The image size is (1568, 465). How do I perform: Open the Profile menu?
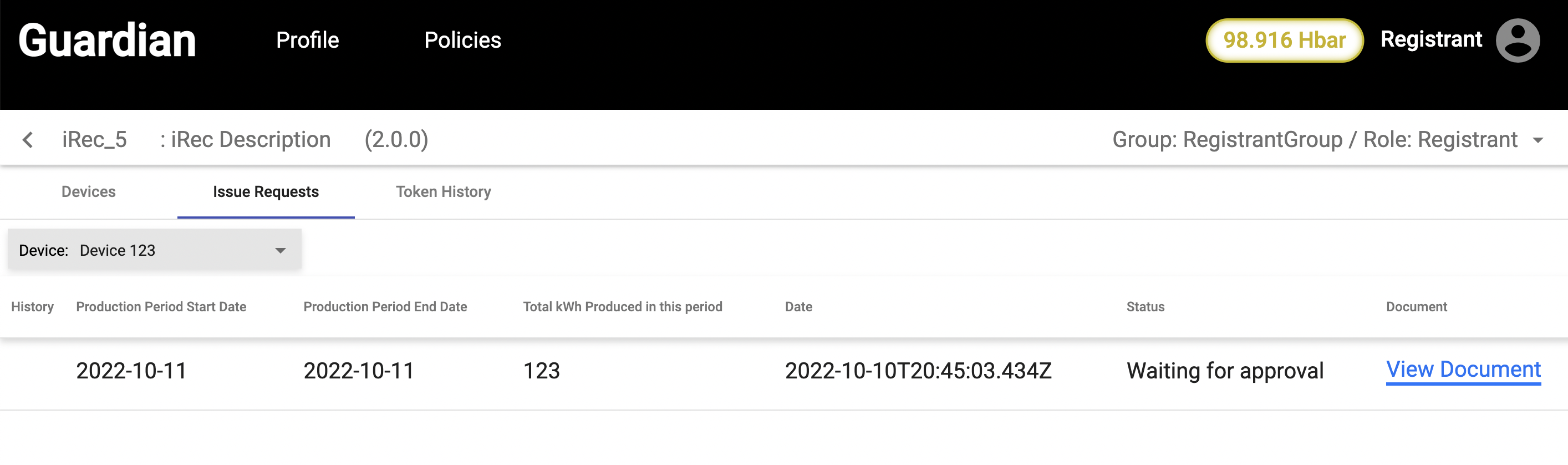coord(307,40)
